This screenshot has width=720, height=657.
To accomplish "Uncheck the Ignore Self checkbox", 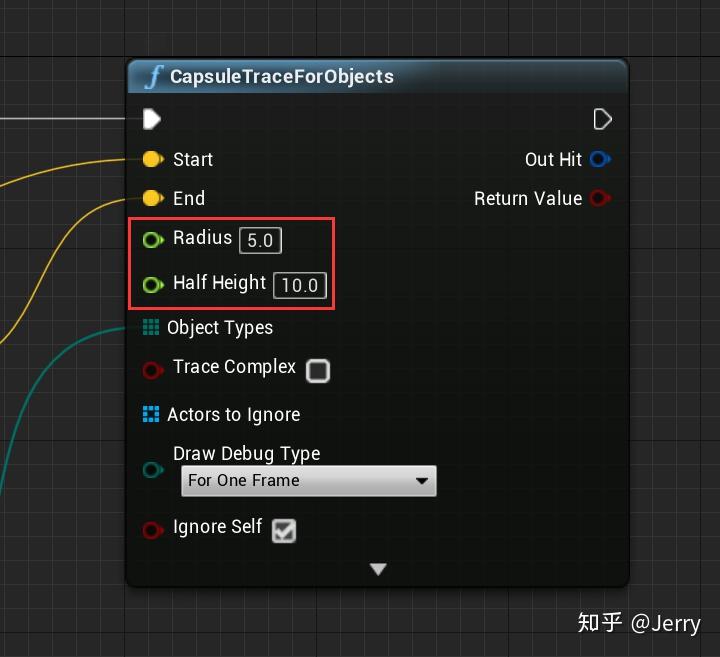I will click(284, 531).
